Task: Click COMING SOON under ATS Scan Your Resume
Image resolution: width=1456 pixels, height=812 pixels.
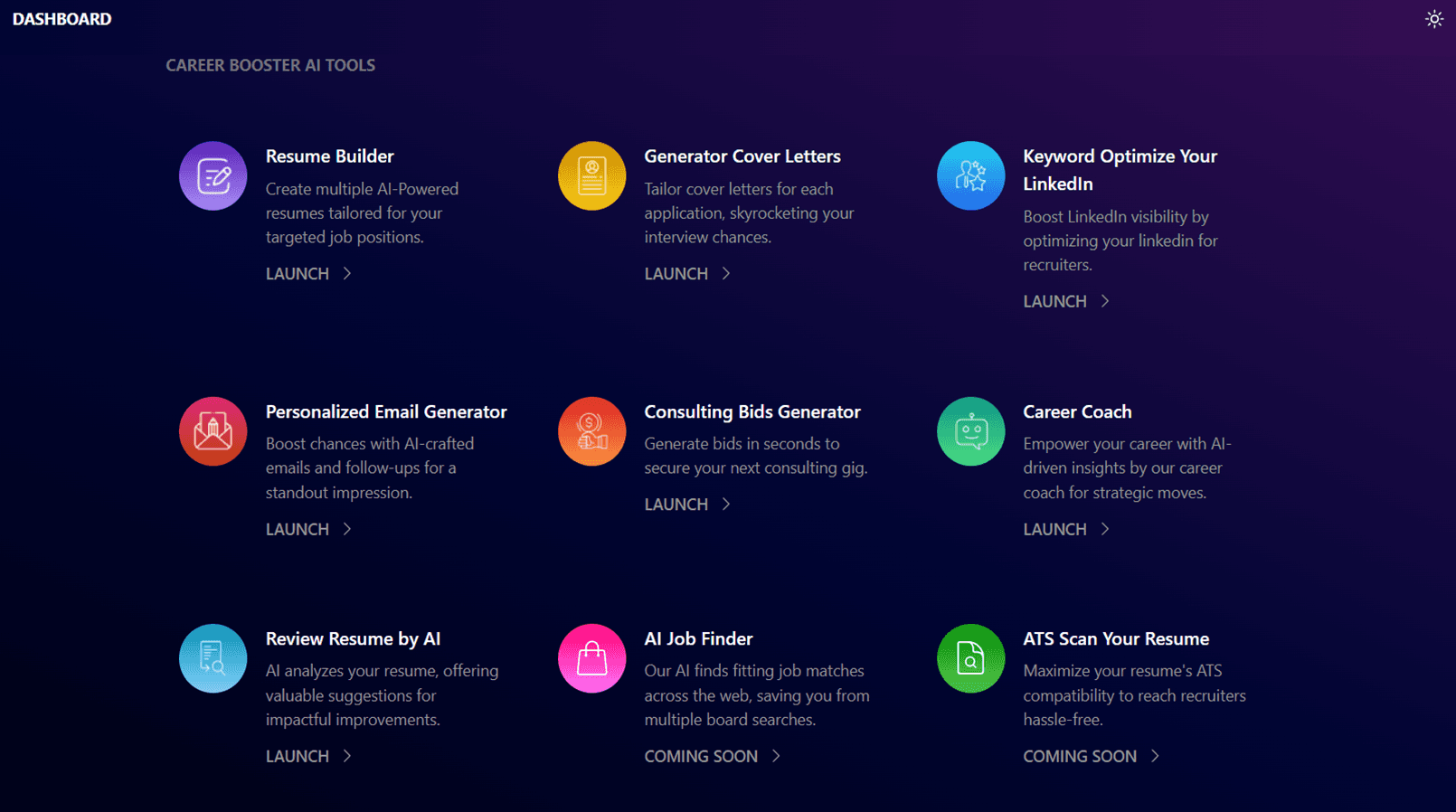Action: (x=1080, y=756)
